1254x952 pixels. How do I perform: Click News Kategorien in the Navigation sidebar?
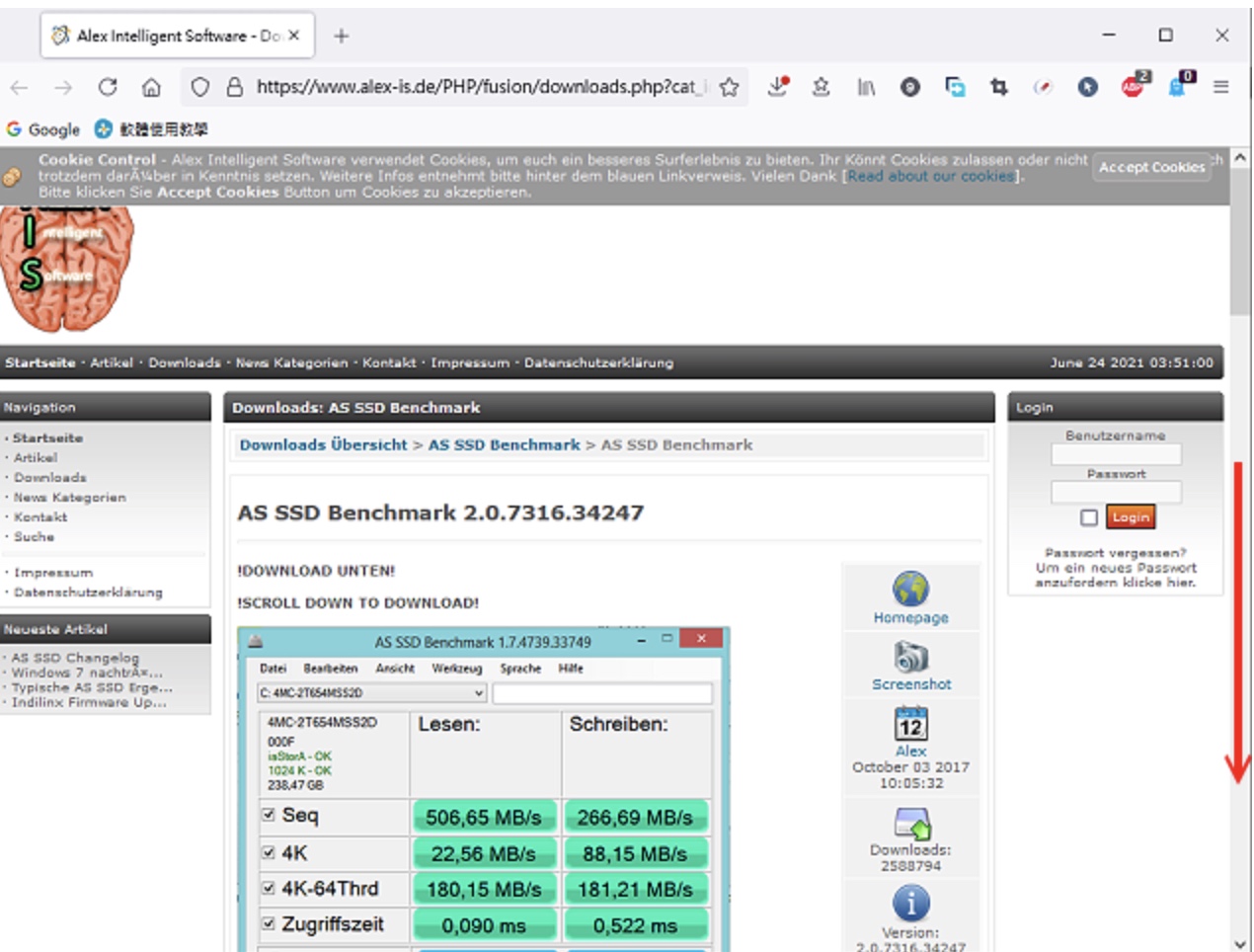click(x=69, y=497)
